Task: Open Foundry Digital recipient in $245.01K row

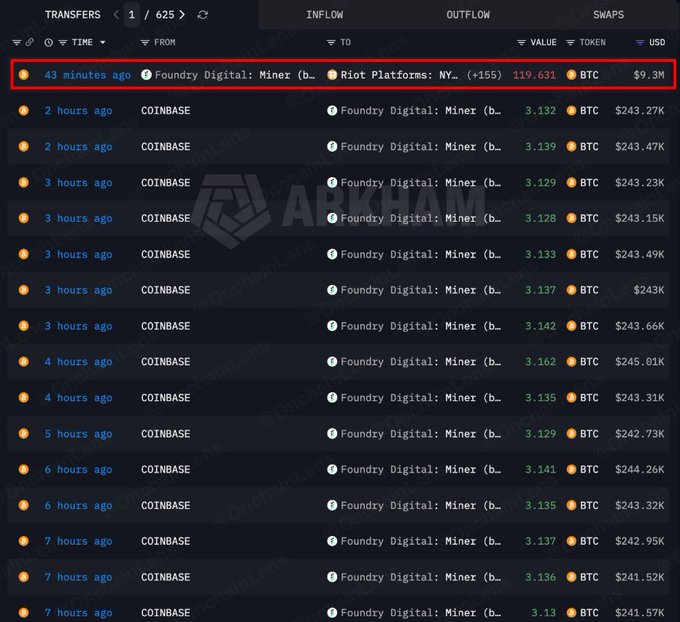Action: [421, 362]
